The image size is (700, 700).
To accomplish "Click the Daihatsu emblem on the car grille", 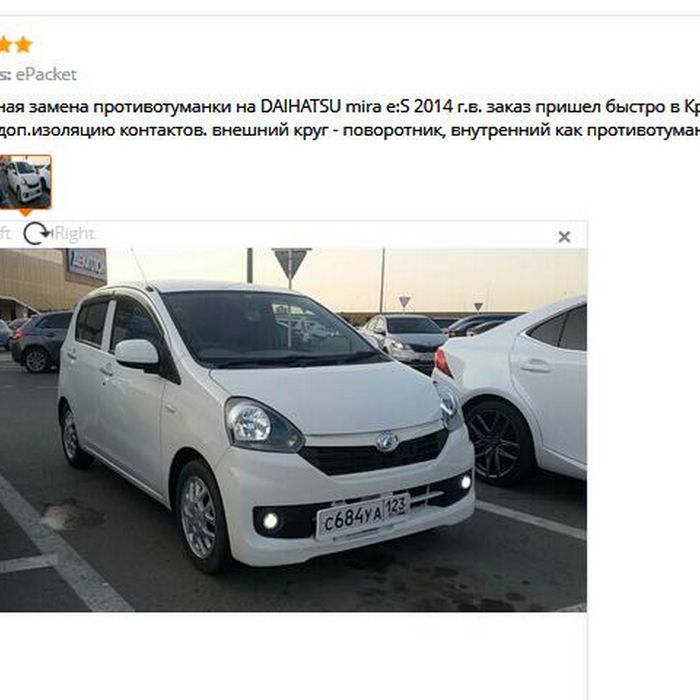I will (x=387, y=442).
